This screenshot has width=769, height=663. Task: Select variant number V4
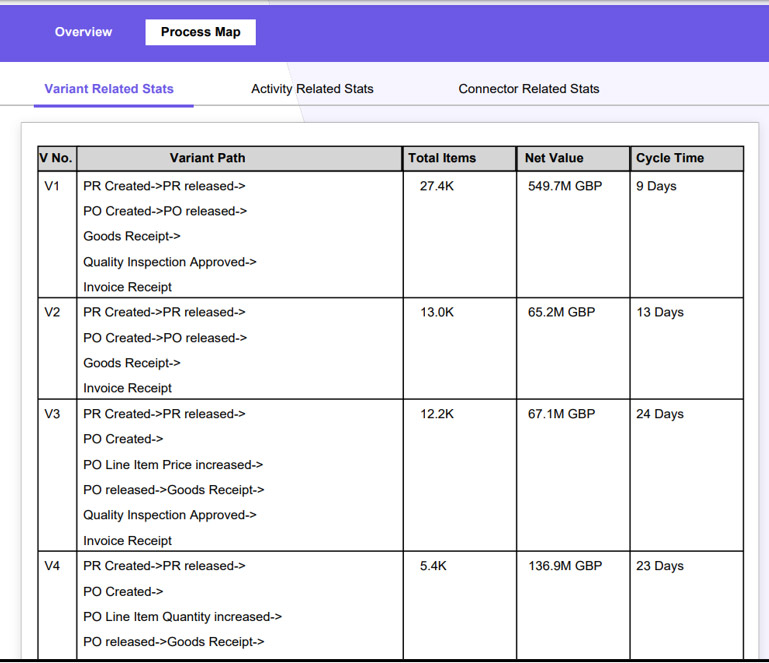(52, 566)
